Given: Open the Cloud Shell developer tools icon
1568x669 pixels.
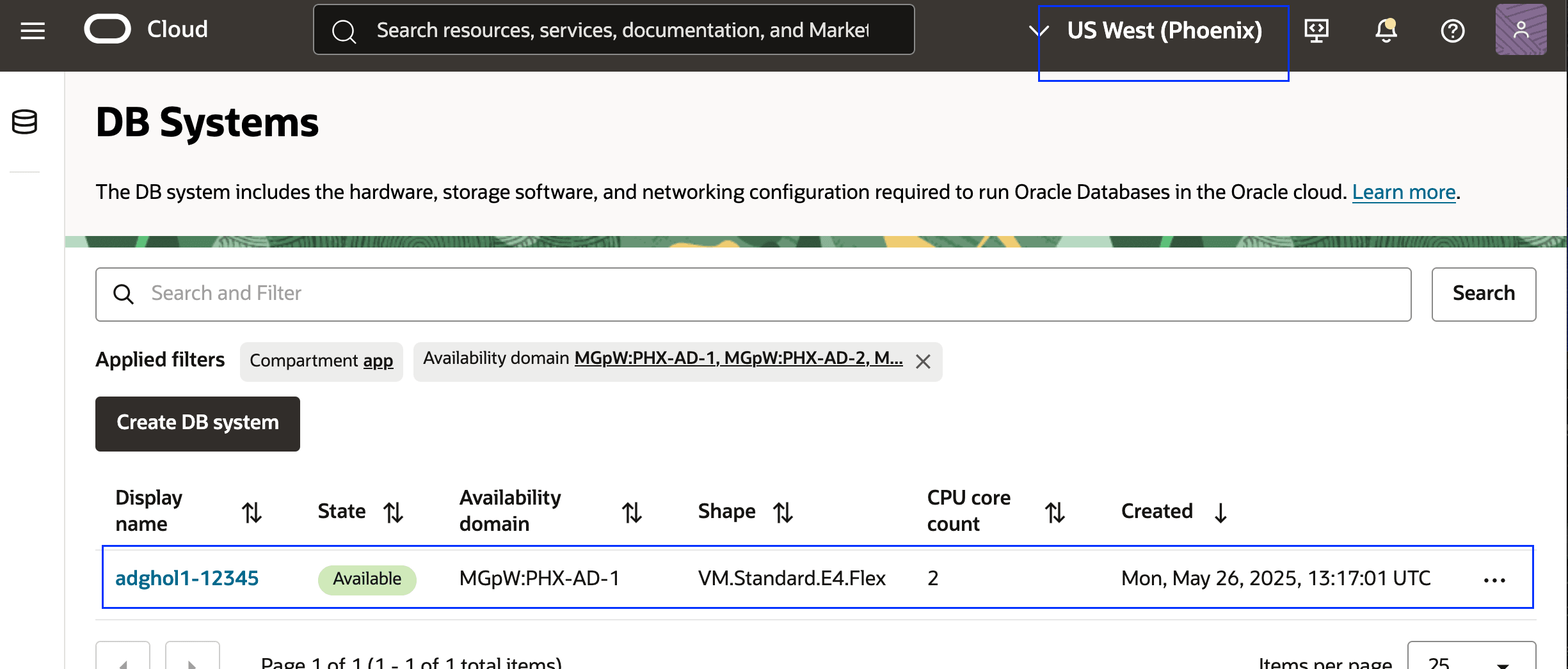Looking at the screenshot, I should 1316,30.
